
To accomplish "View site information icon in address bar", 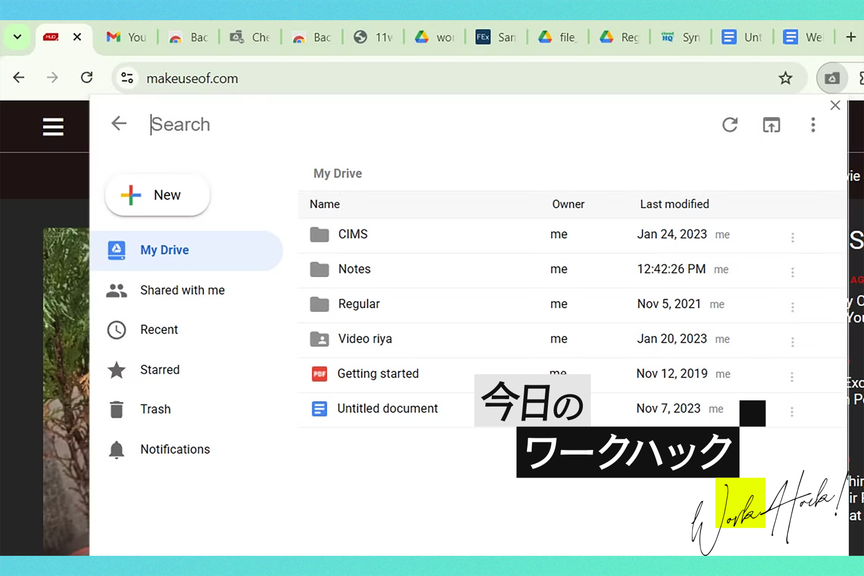I will coord(126,78).
